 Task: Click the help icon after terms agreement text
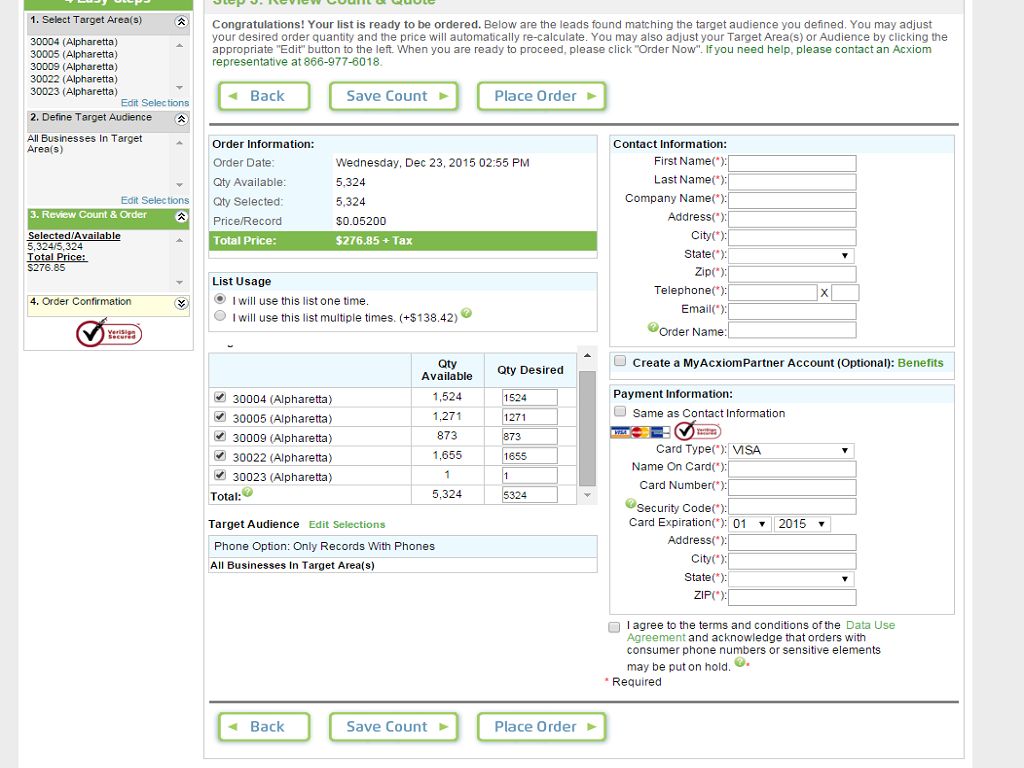coord(740,662)
